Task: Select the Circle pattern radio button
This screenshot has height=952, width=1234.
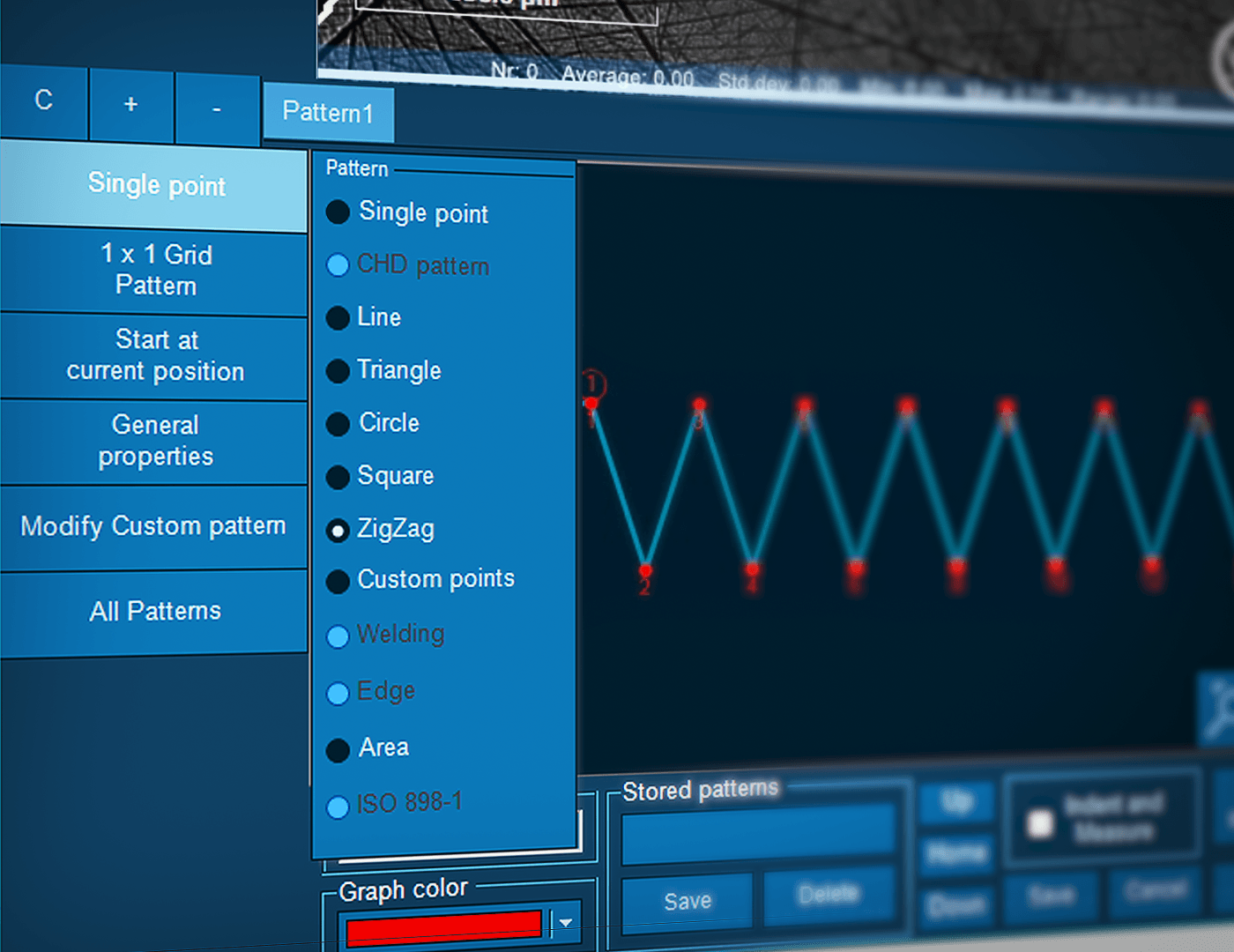Action: 338,424
